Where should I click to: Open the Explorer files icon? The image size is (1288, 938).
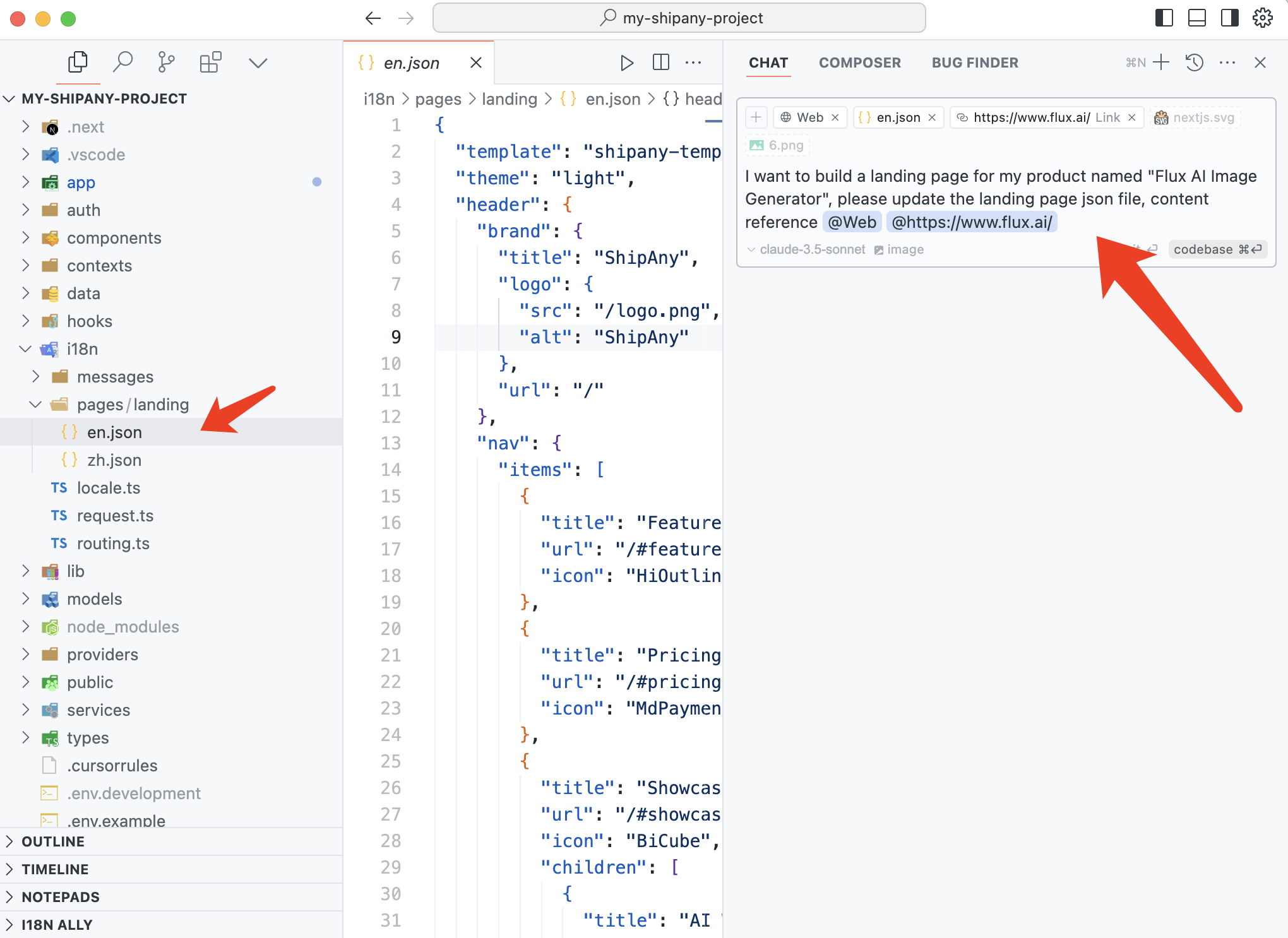click(x=78, y=62)
